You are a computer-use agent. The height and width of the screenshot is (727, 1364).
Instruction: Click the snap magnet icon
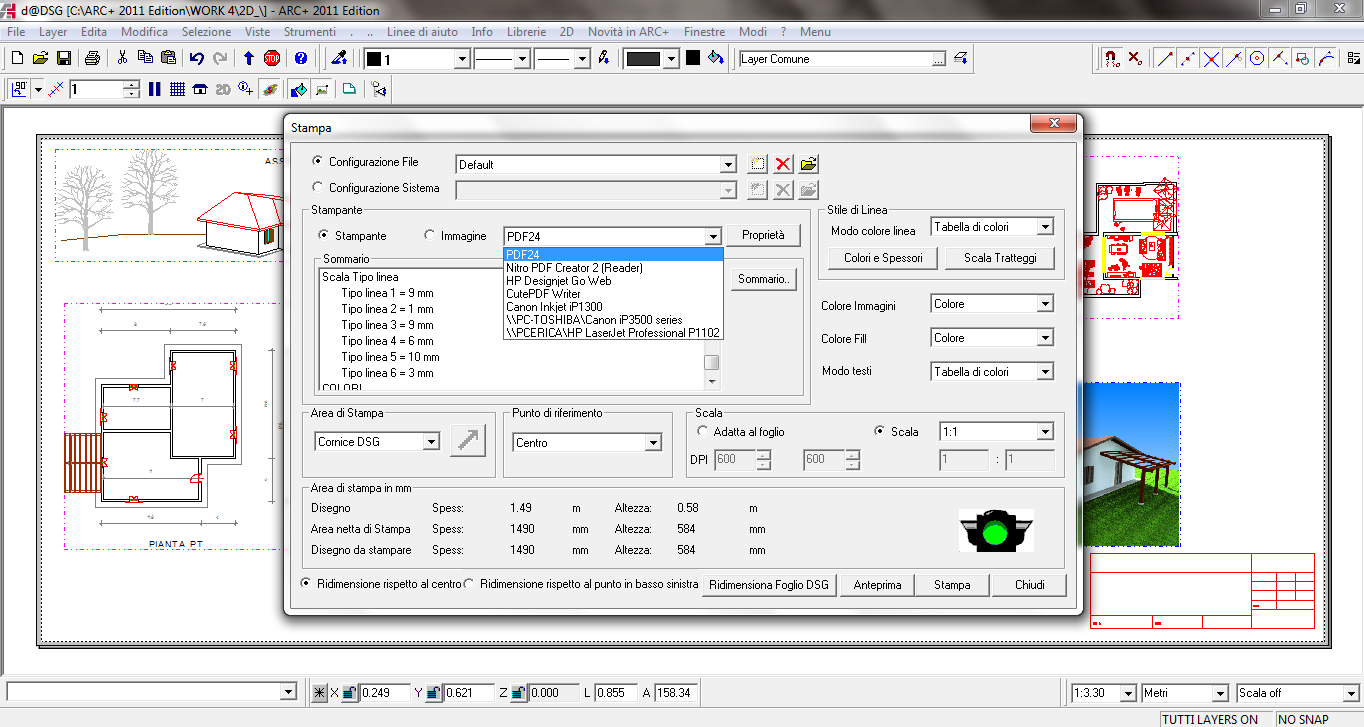pyautogui.click(x=1111, y=59)
